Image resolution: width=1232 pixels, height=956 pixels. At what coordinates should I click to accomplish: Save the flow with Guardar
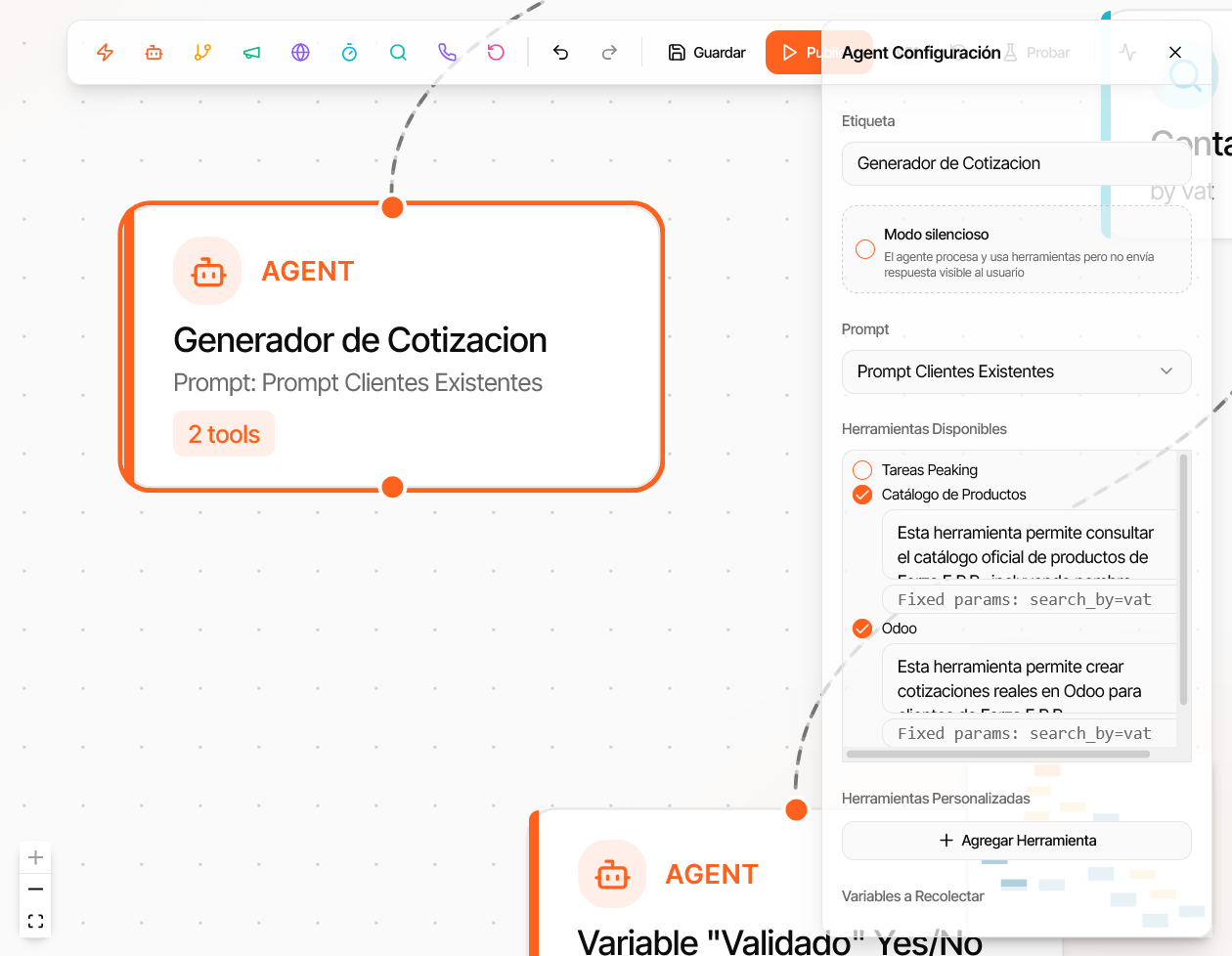click(x=707, y=53)
